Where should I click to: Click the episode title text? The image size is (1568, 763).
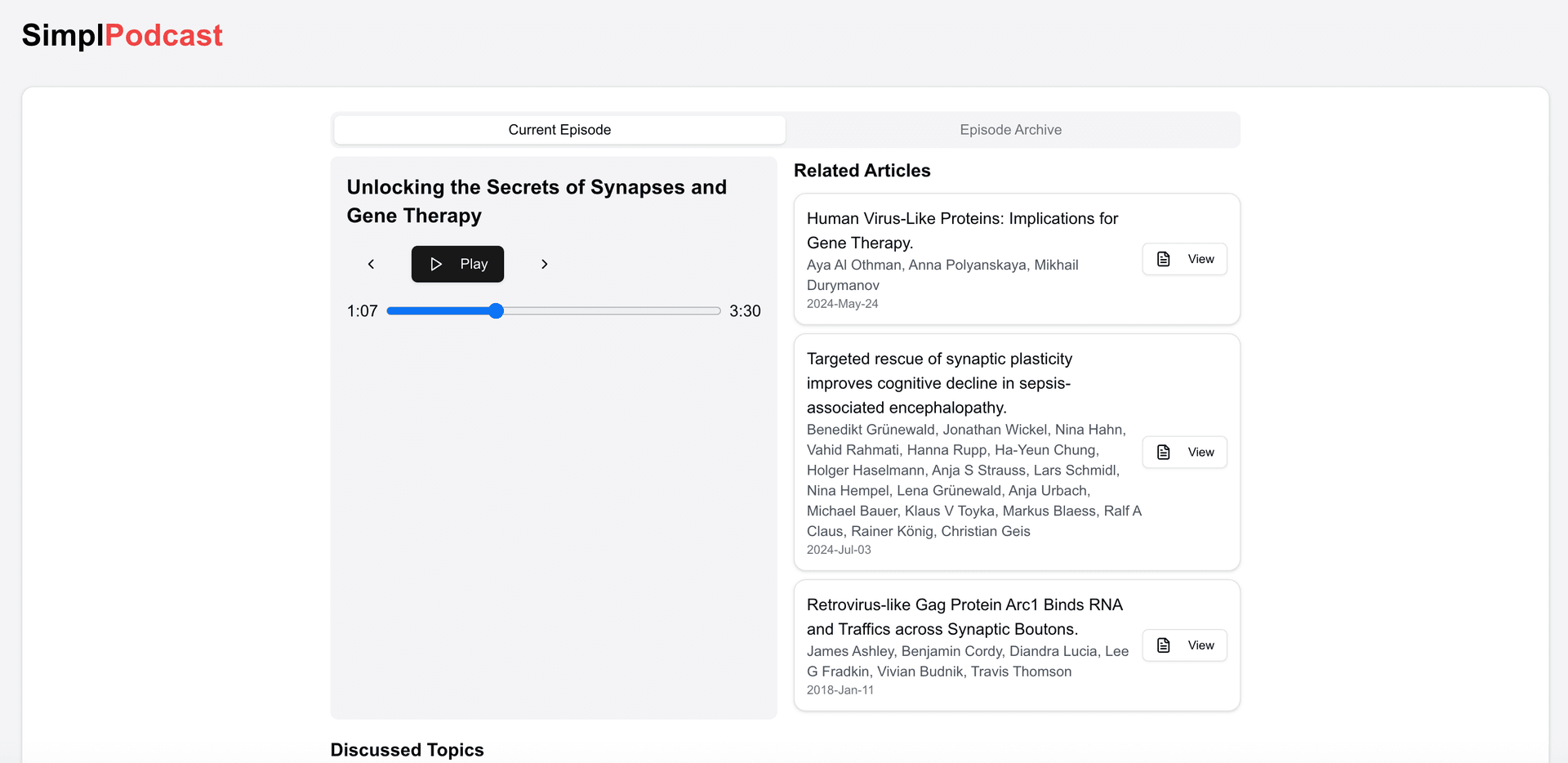click(537, 201)
